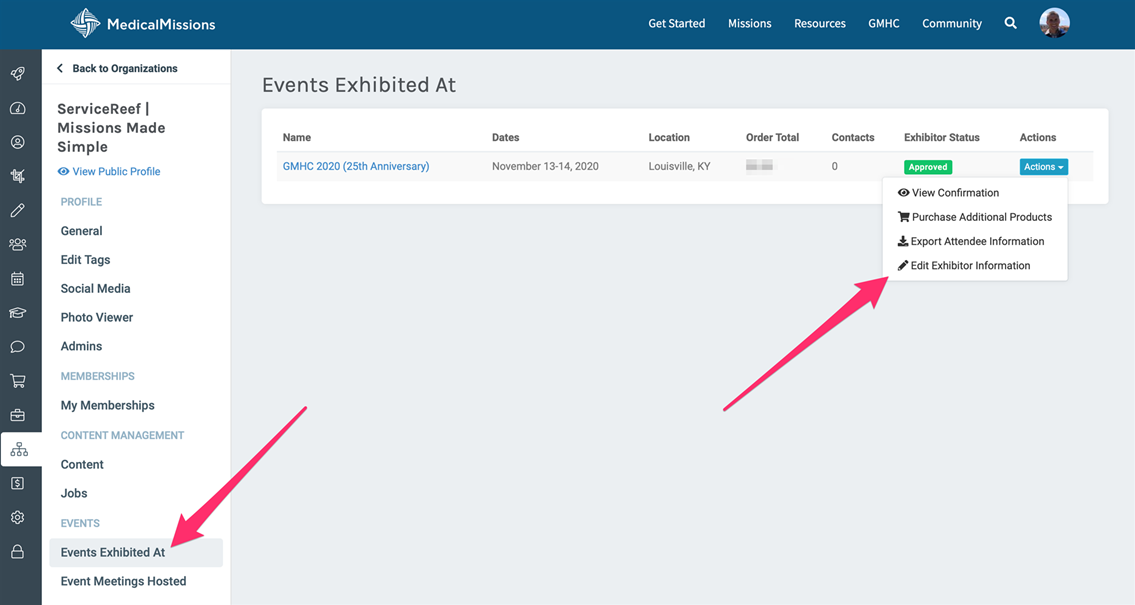
Task: Open the settings gear sidebar icon
Action: point(18,518)
